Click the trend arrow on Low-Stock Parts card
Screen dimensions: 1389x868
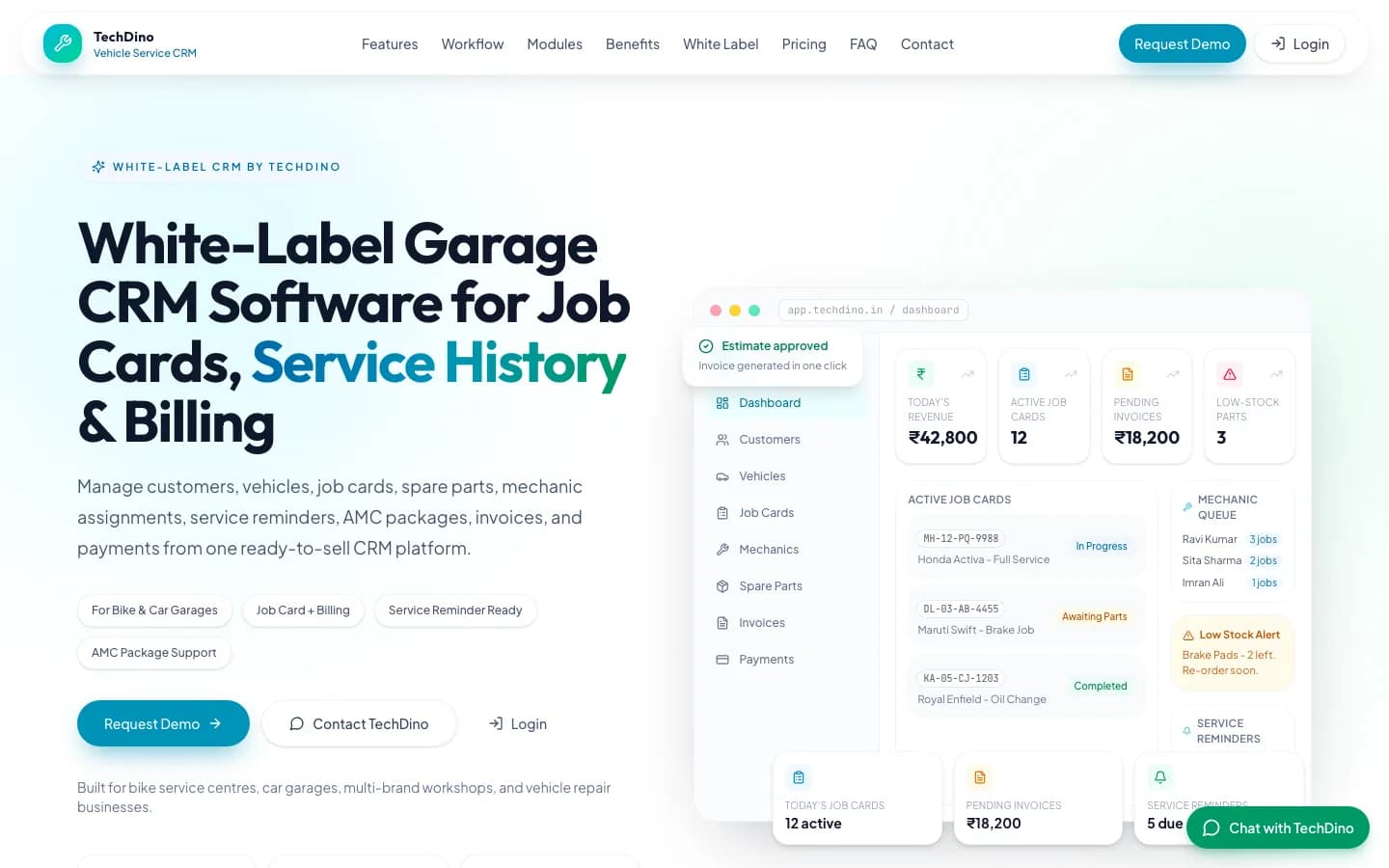pos(1276,374)
